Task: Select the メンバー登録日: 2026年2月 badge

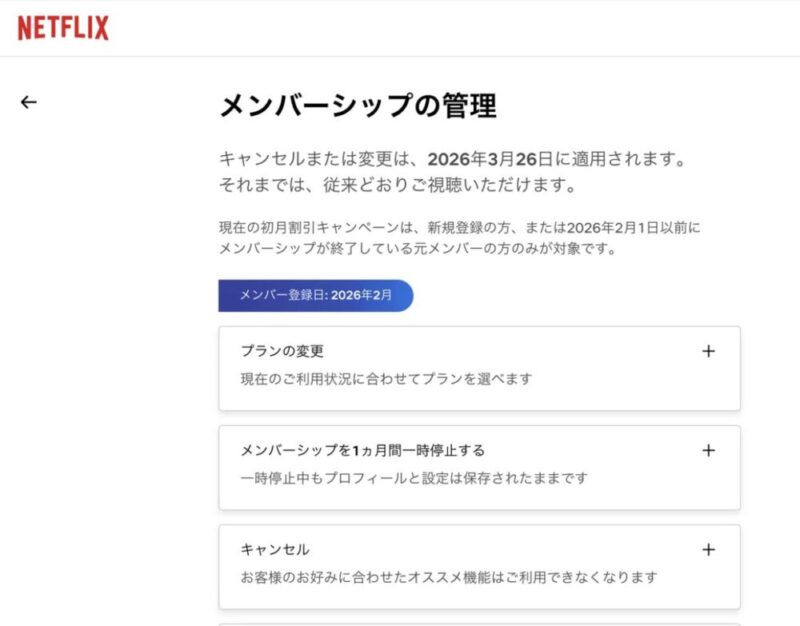Action: click(315, 295)
